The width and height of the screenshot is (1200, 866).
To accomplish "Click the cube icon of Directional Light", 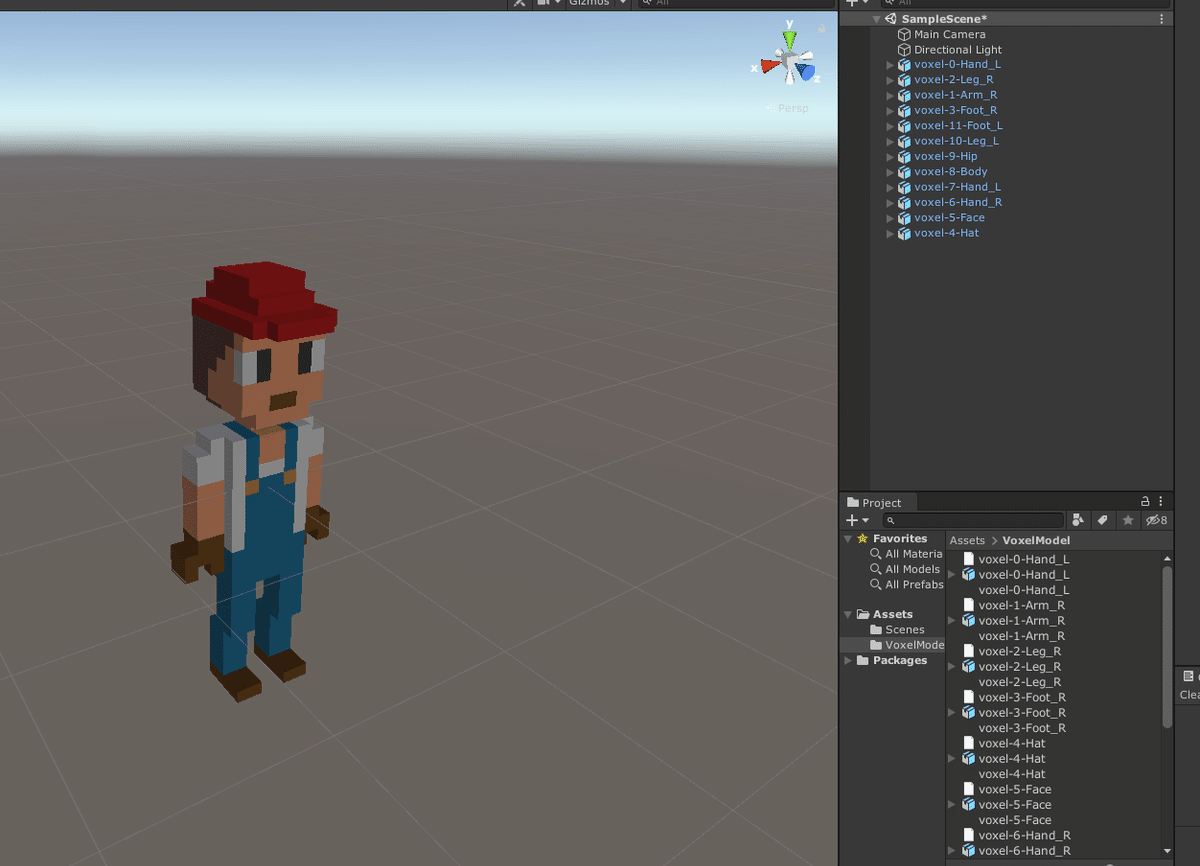I will (x=905, y=50).
